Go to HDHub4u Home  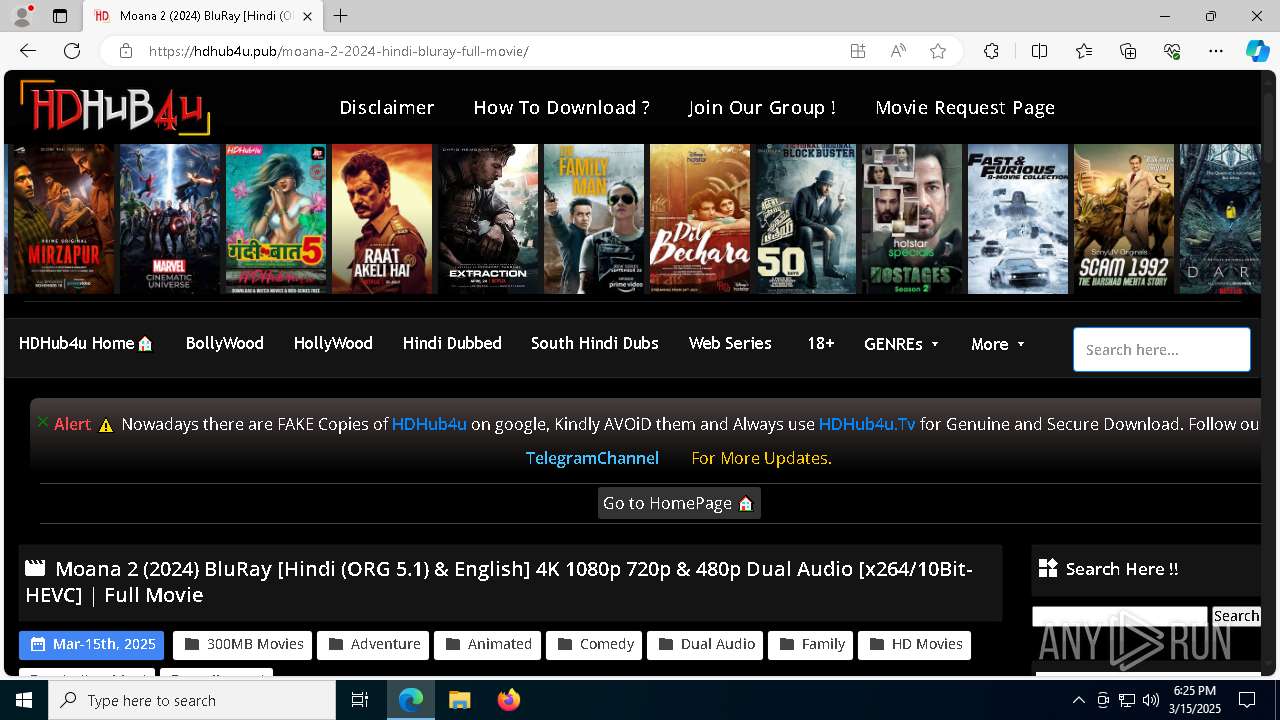(x=86, y=343)
